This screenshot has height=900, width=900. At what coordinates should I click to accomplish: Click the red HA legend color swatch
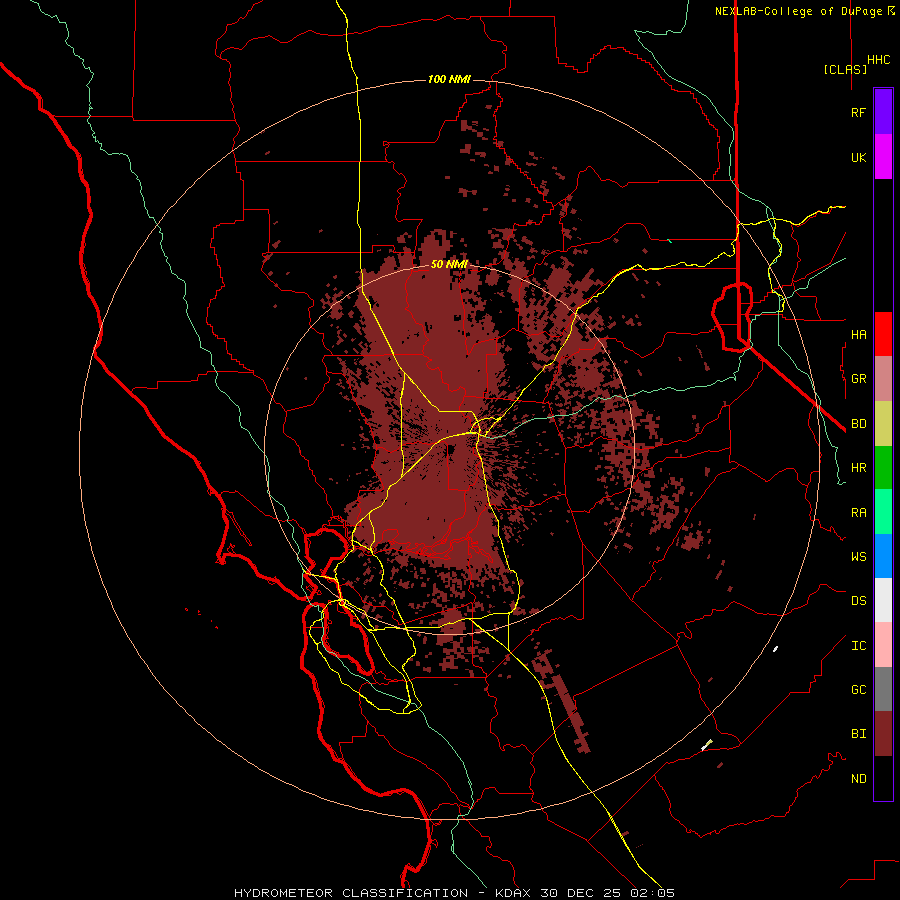(x=883, y=334)
